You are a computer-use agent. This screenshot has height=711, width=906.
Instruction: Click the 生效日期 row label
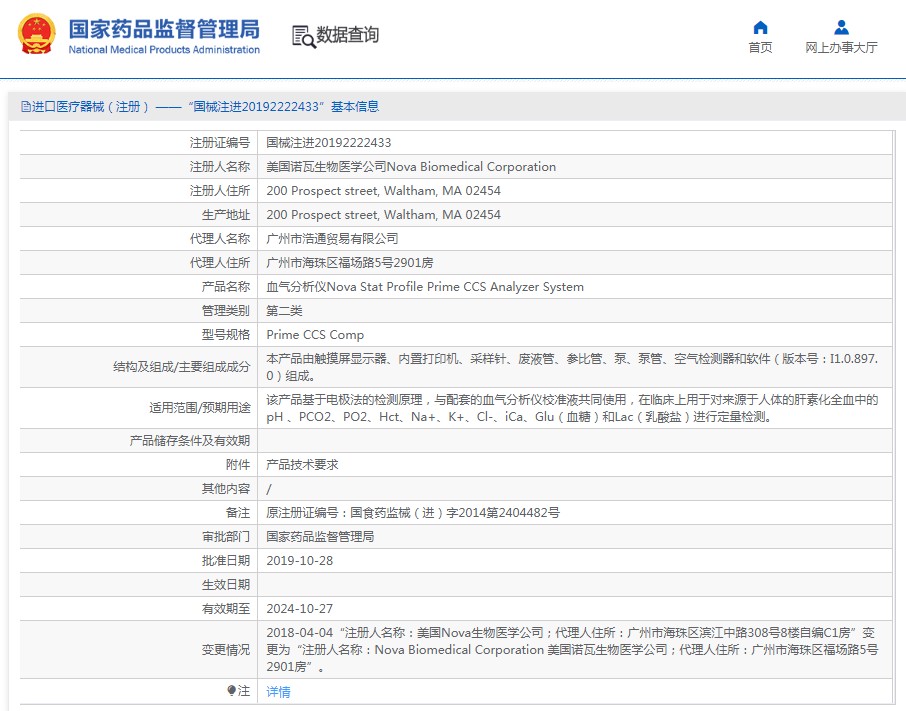[x=226, y=585]
